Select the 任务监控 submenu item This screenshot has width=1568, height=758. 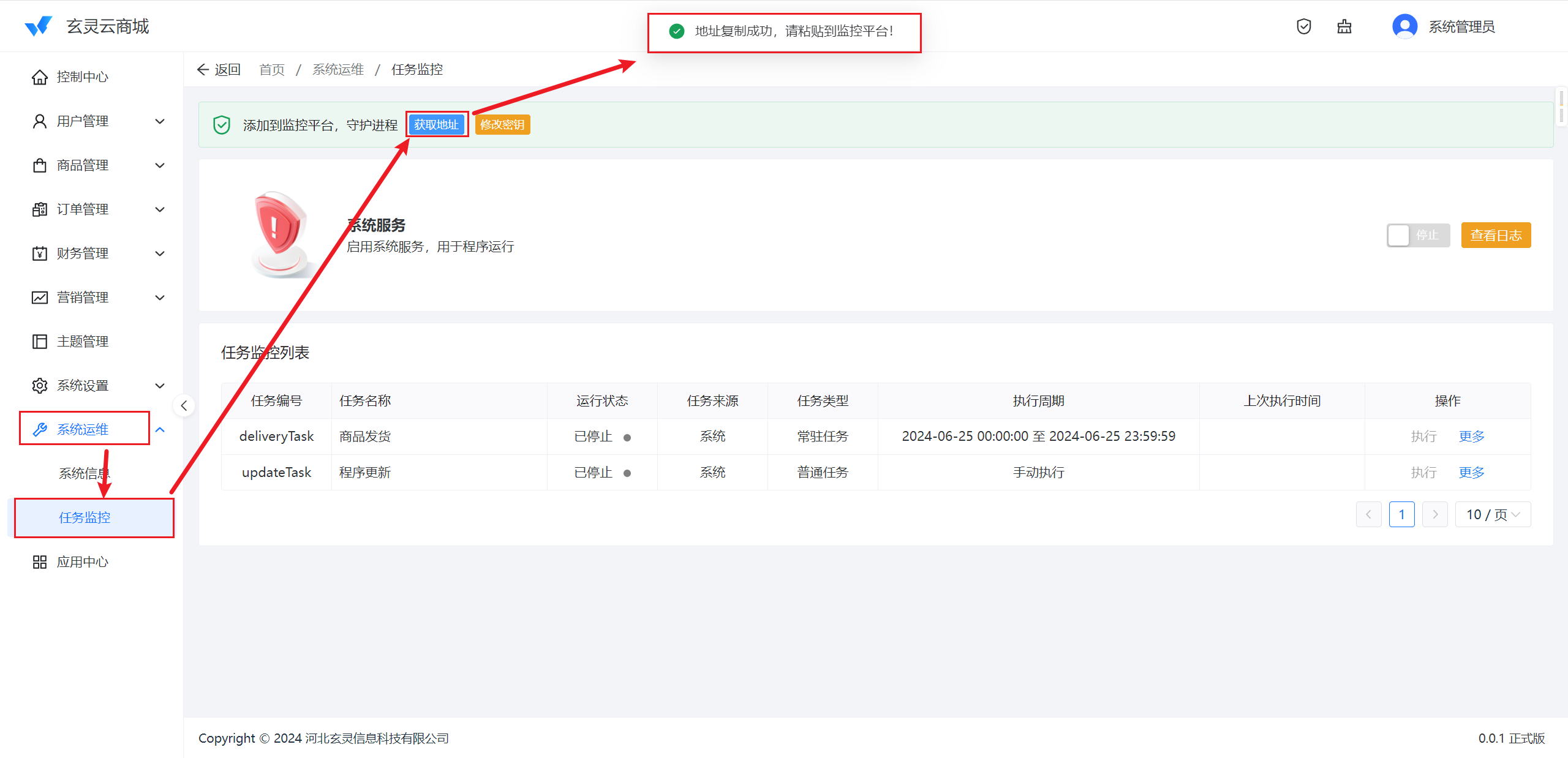(x=85, y=517)
